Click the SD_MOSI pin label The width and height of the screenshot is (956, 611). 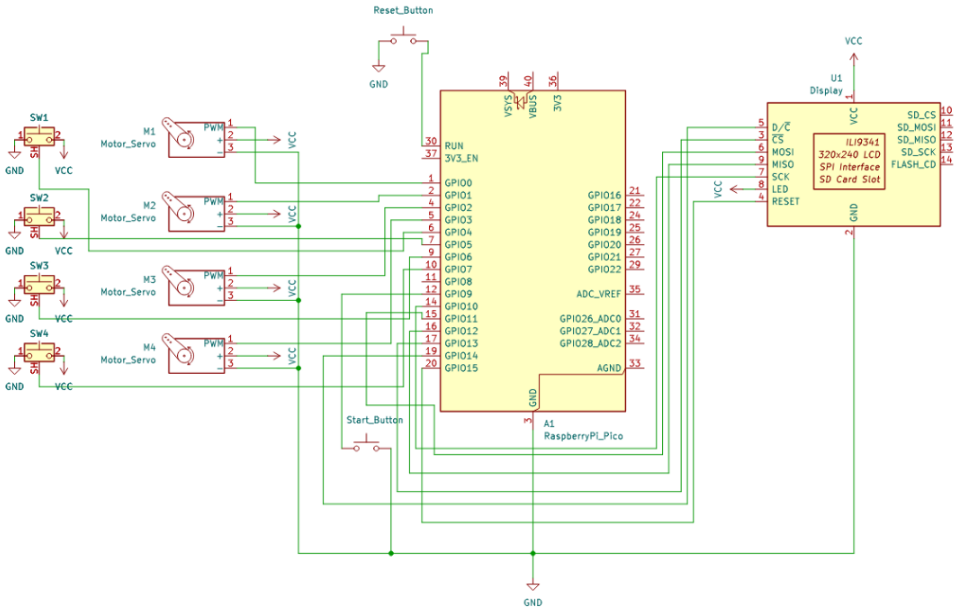click(x=916, y=127)
